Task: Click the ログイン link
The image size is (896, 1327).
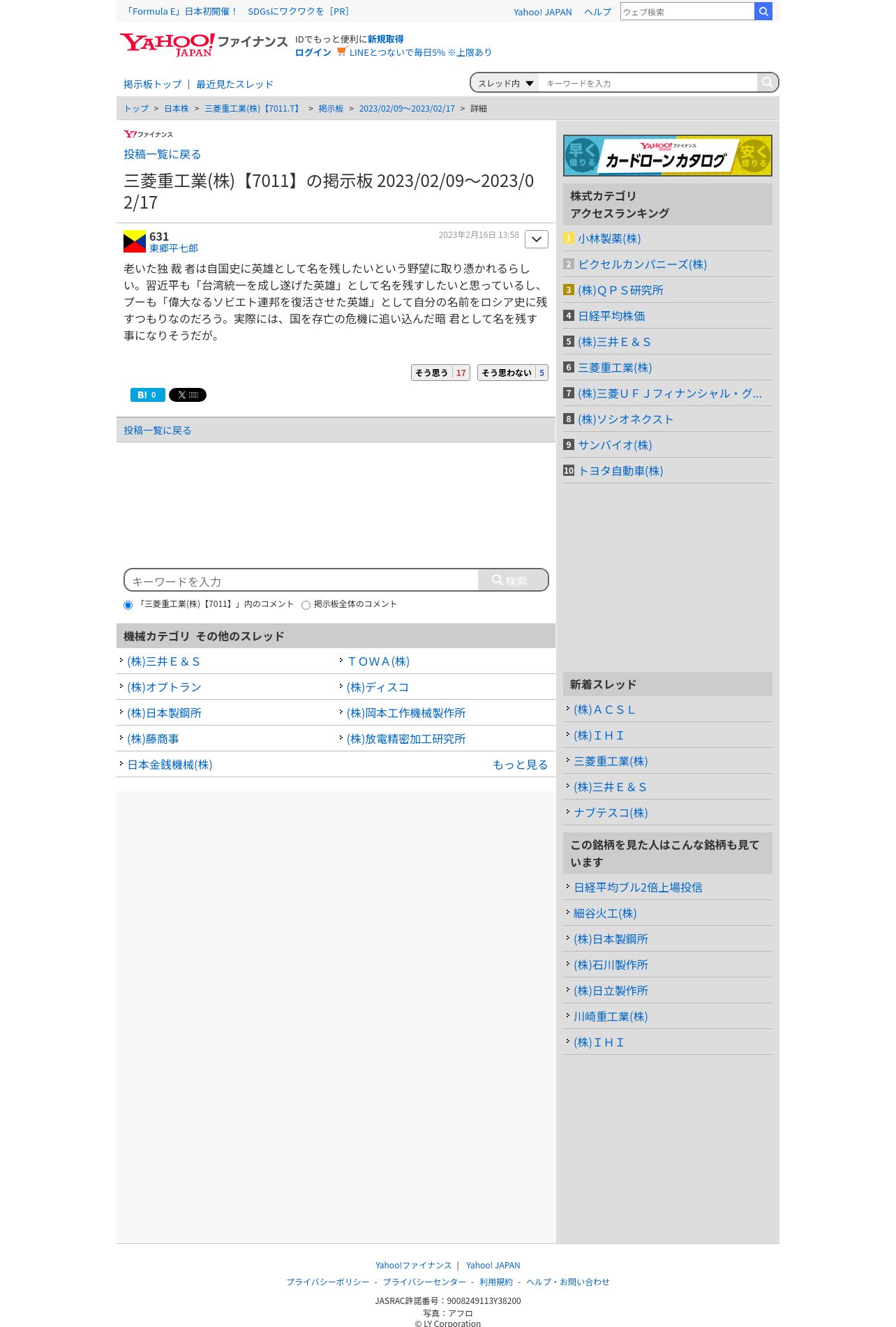Action: click(313, 52)
